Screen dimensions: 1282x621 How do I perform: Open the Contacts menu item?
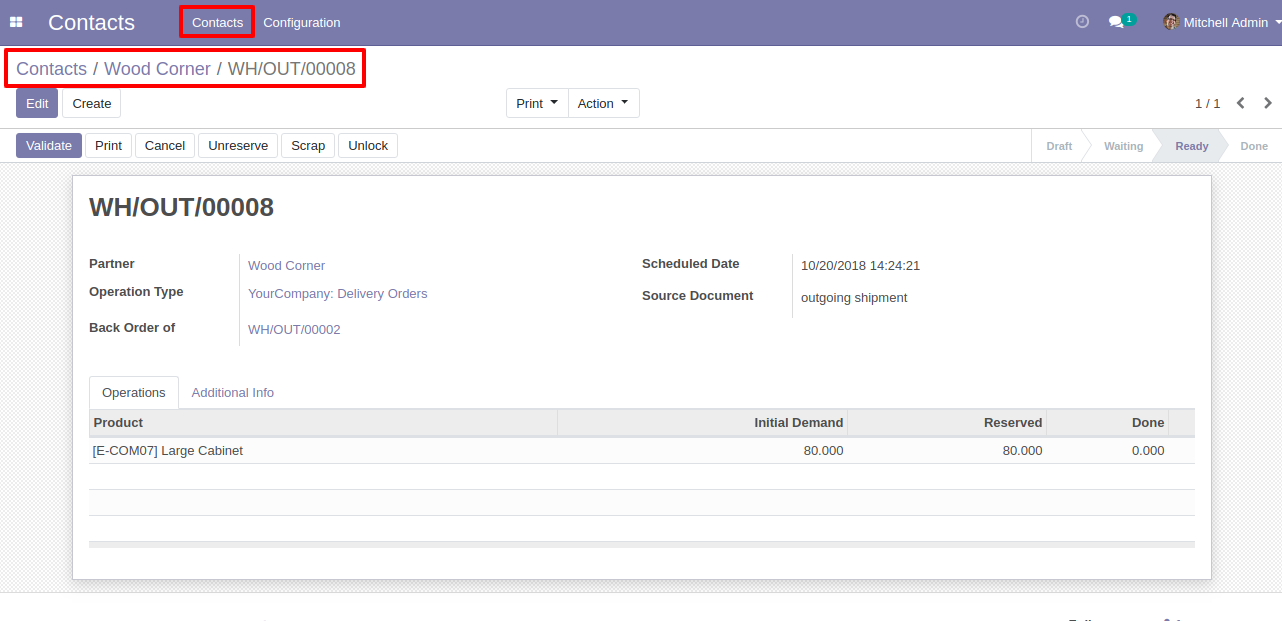coord(217,22)
